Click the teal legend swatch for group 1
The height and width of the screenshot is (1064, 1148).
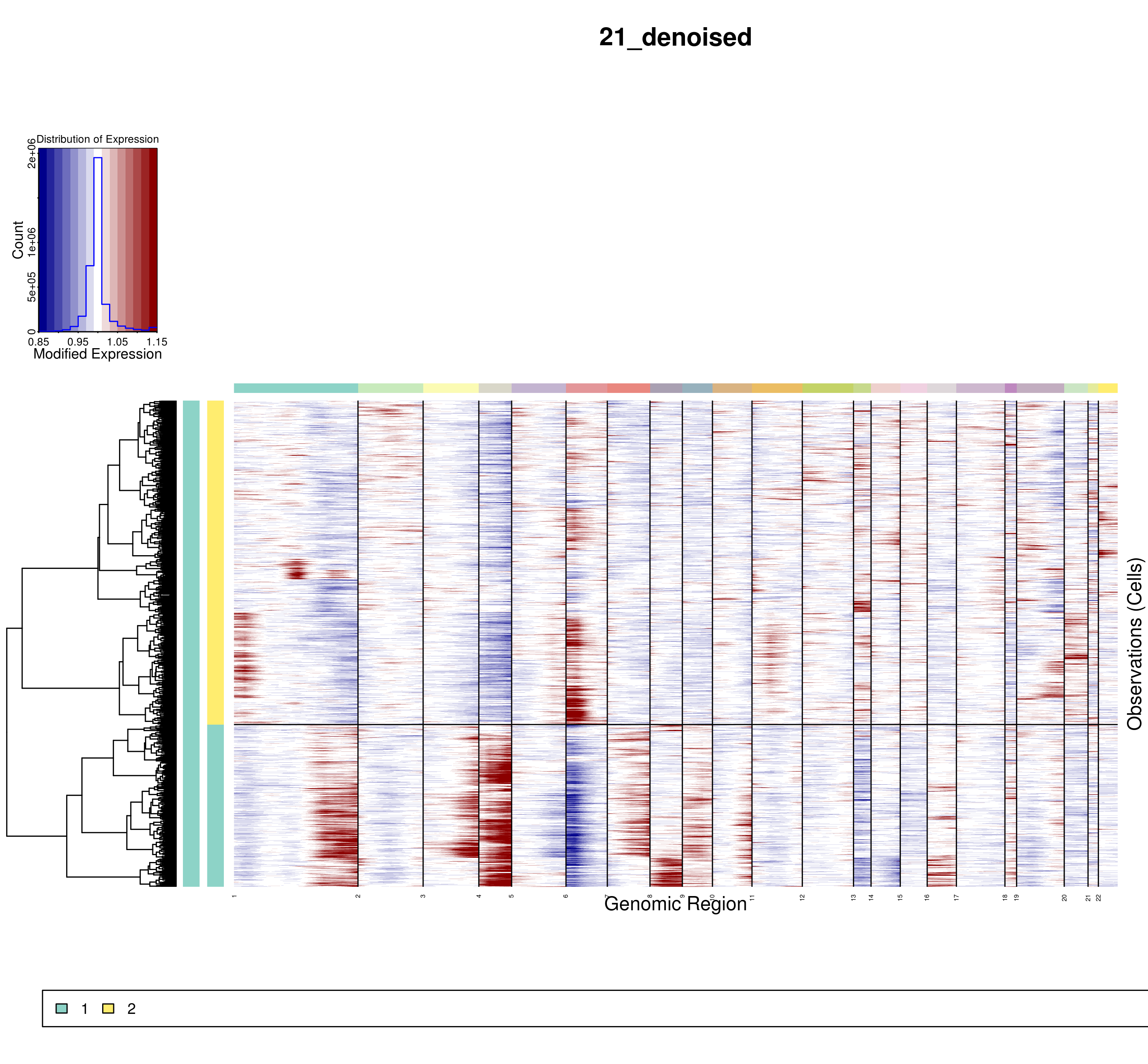(62, 1008)
